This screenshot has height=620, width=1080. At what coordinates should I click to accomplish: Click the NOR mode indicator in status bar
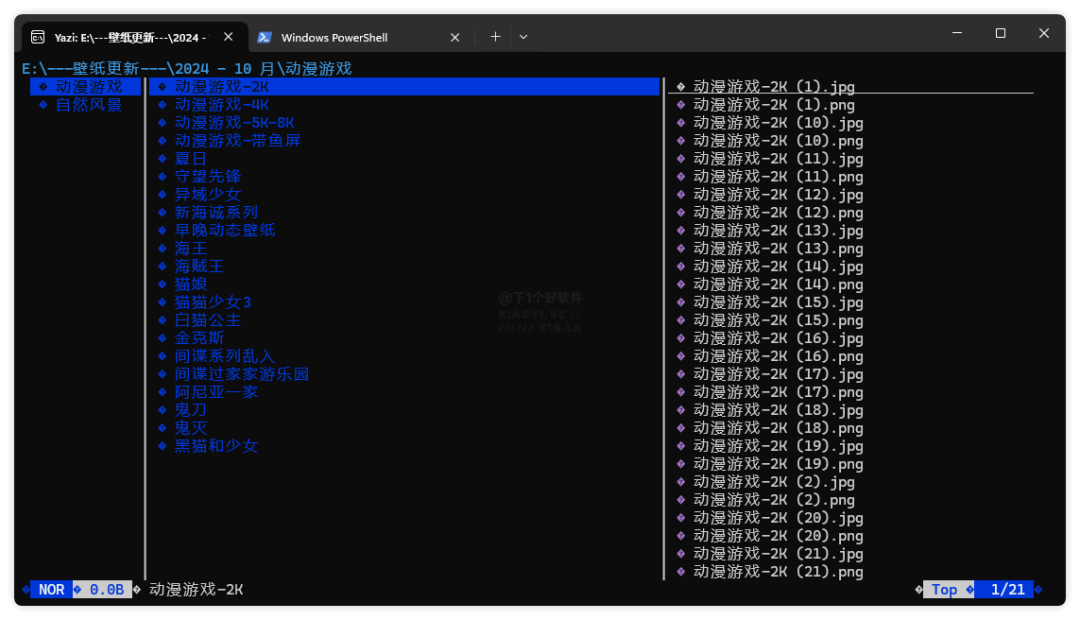point(51,590)
